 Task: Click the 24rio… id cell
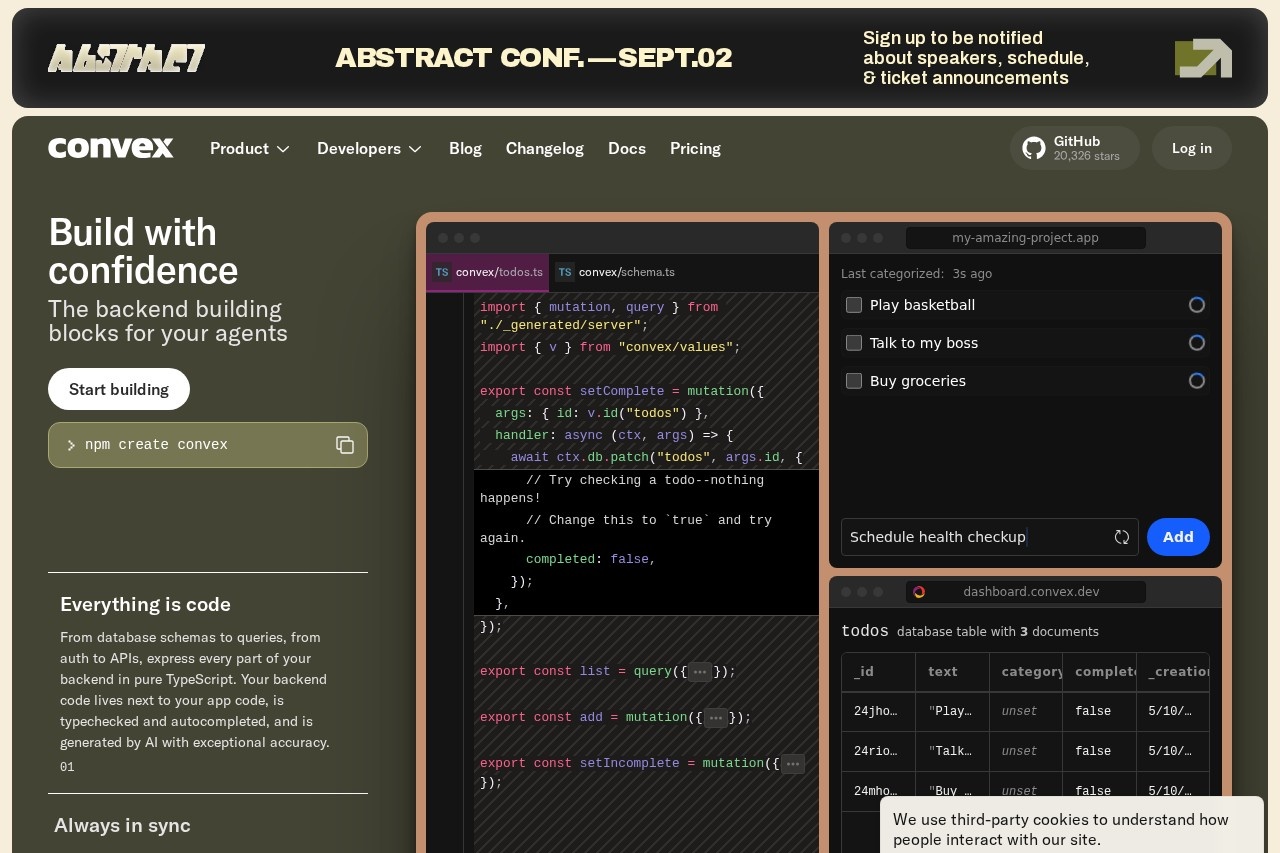pyautogui.click(x=878, y=751)
